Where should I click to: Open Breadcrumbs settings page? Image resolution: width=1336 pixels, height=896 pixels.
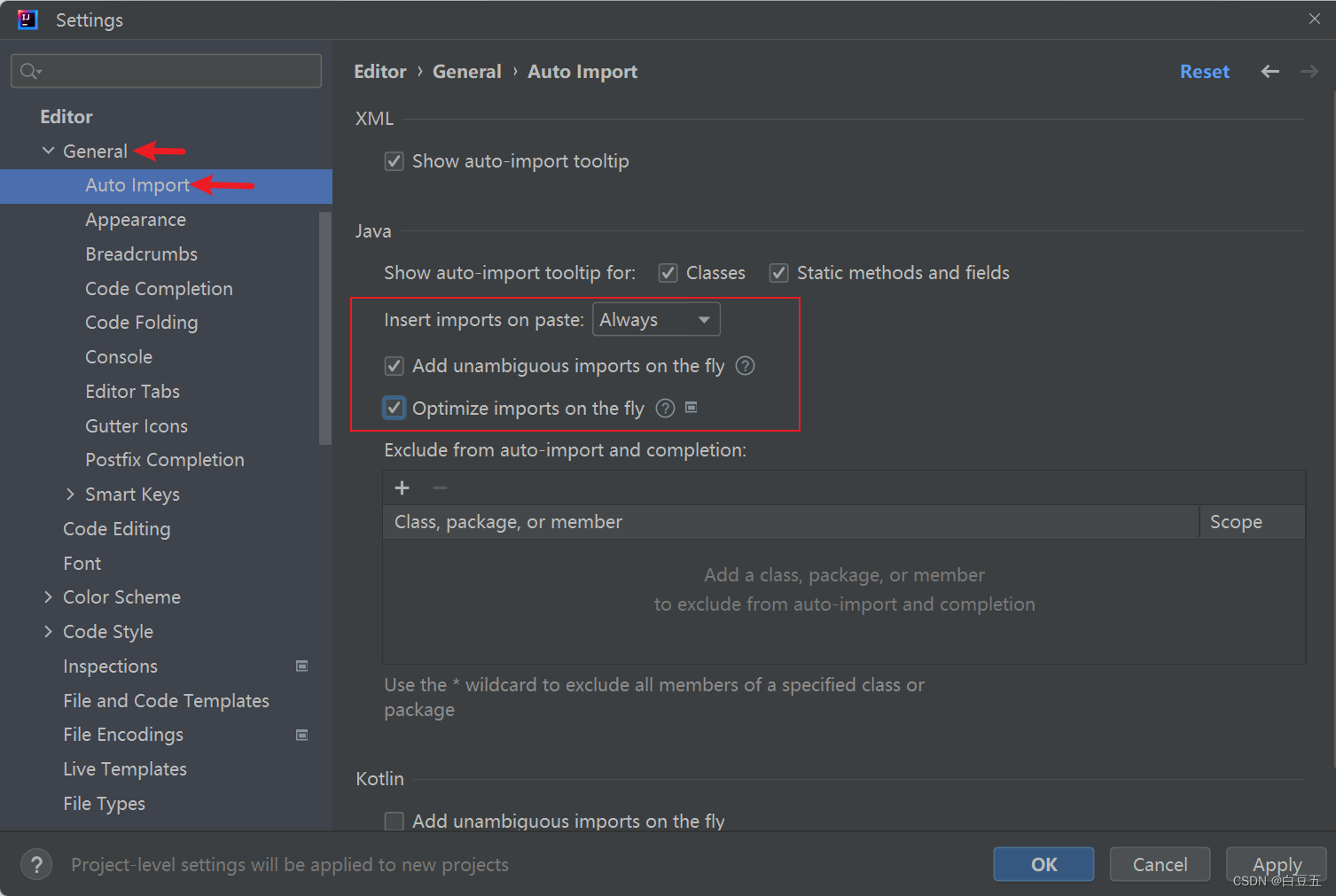coord(141,254)
